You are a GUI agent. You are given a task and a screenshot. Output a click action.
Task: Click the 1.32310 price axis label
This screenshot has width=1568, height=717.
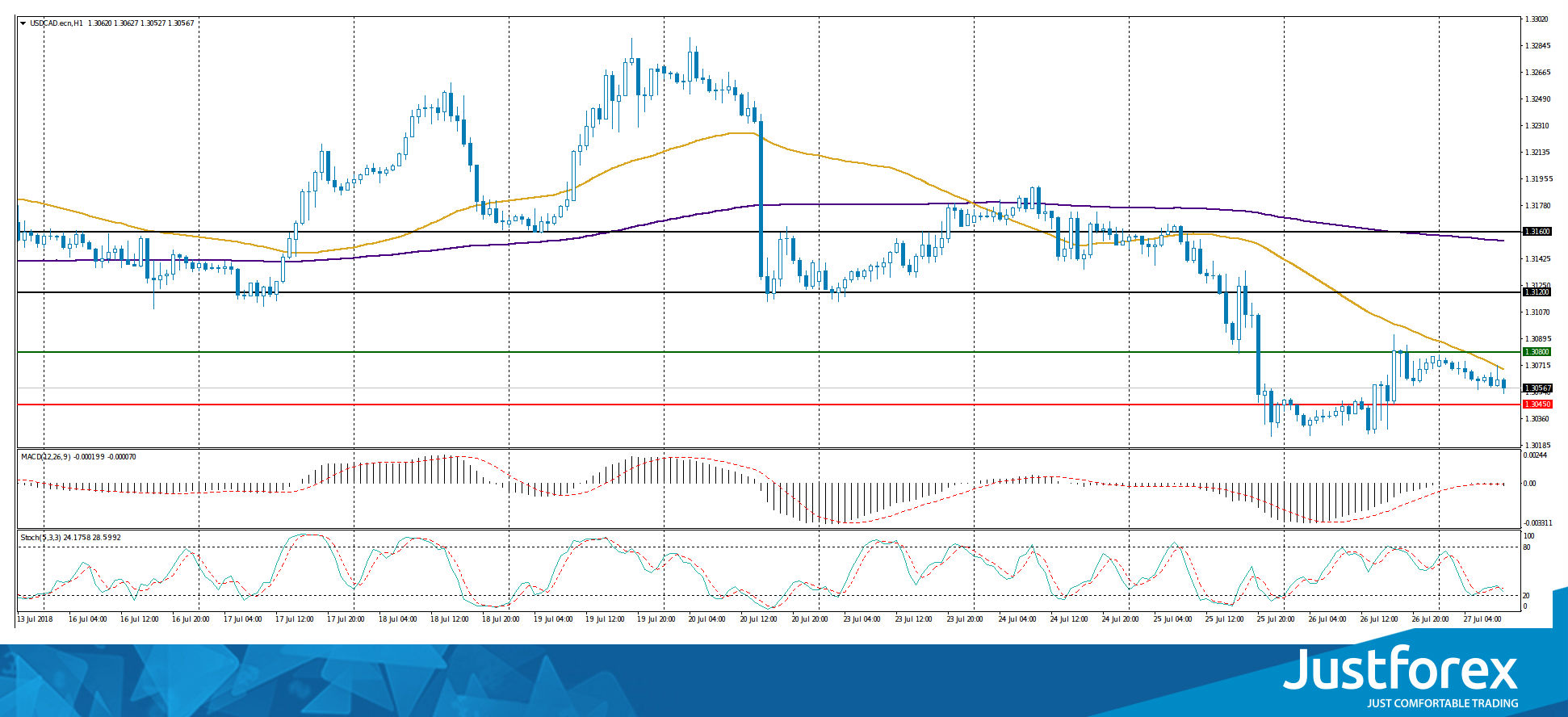point(1537,126)
